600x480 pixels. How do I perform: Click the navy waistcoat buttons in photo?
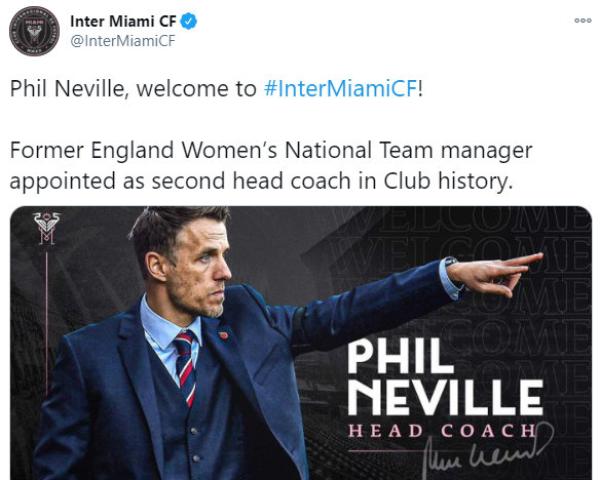(195, 444)
